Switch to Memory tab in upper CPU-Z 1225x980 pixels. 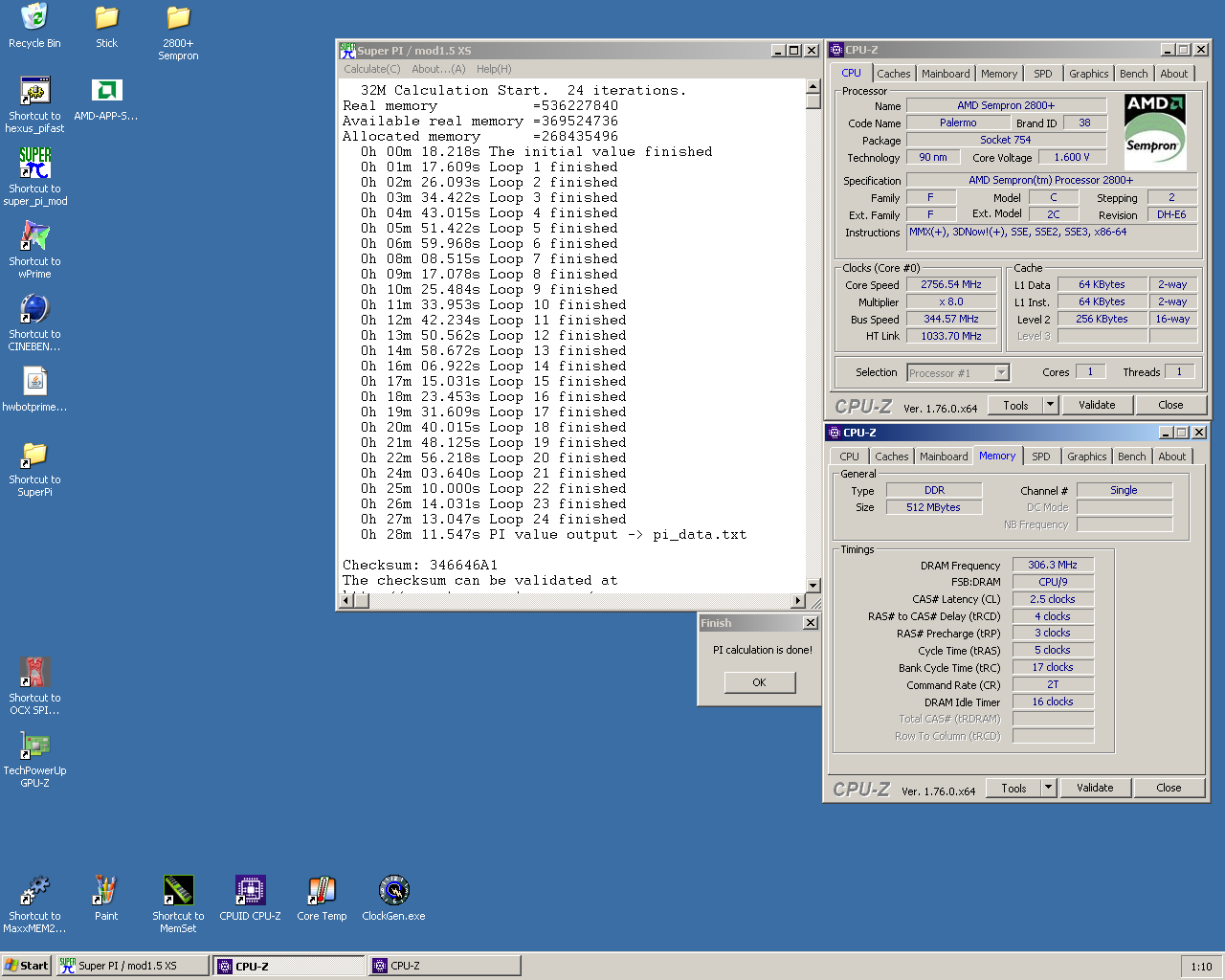click(999, 74)
